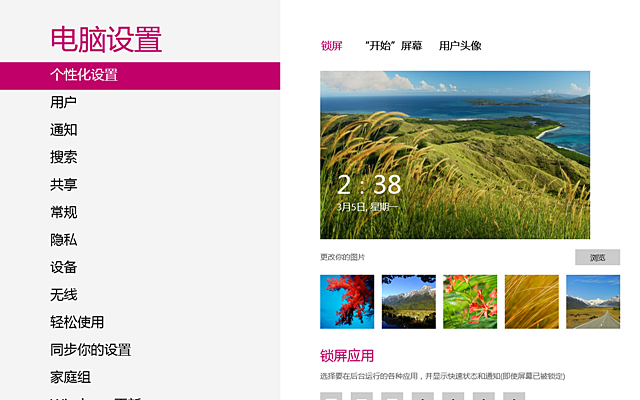Viewport: 640px width, 400px height.
Task: Choose the red coral thumbnail picture
Action: pyautogui.click(x=347, y=302)
